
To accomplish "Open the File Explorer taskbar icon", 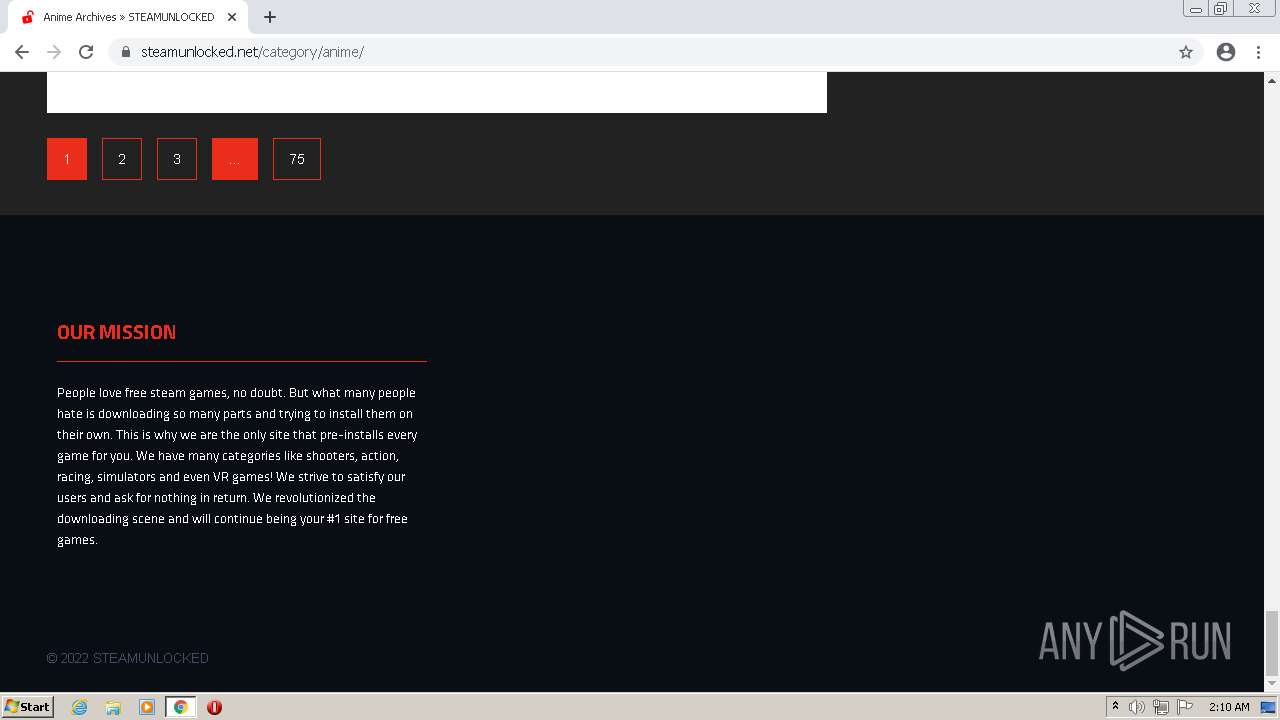I will 113,707.
